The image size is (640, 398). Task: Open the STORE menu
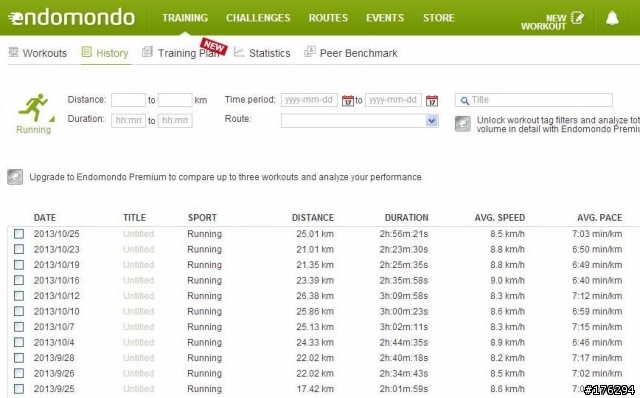pos(439,18)
